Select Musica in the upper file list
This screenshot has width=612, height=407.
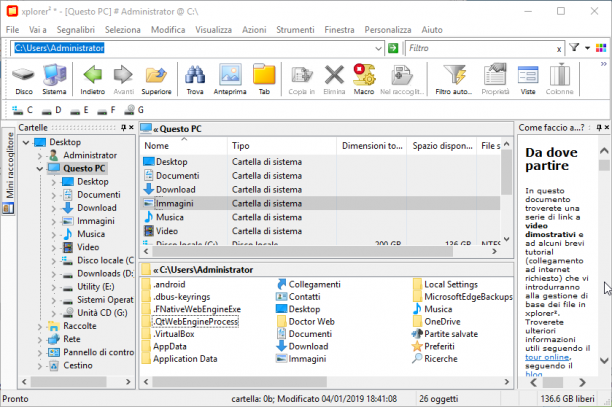click(170, 217)
